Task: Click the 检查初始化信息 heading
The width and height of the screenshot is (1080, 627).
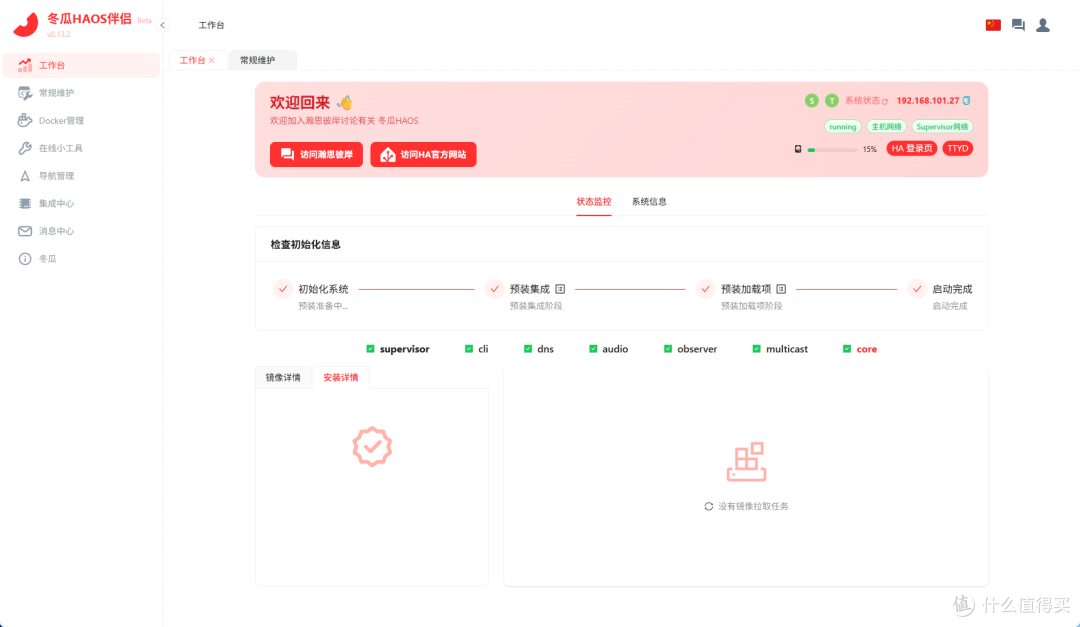Action: tap(305, 245)
